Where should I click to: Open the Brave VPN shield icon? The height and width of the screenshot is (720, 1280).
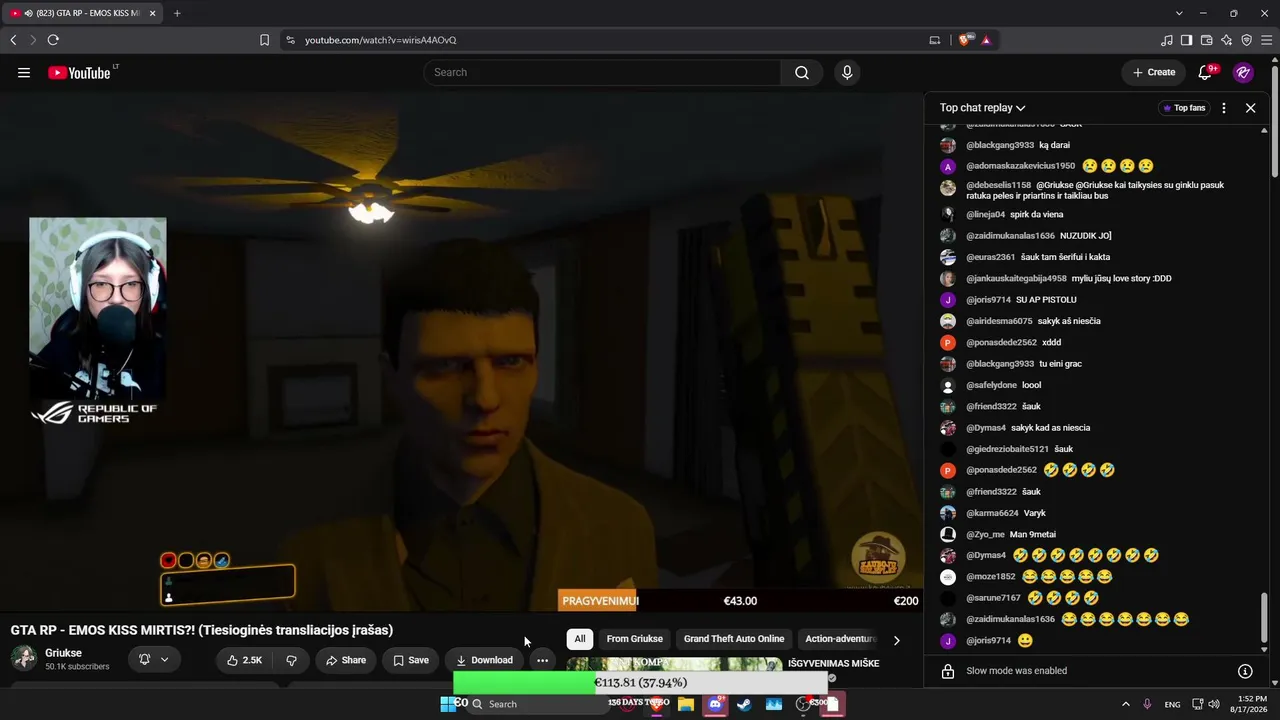point(1246,40)
